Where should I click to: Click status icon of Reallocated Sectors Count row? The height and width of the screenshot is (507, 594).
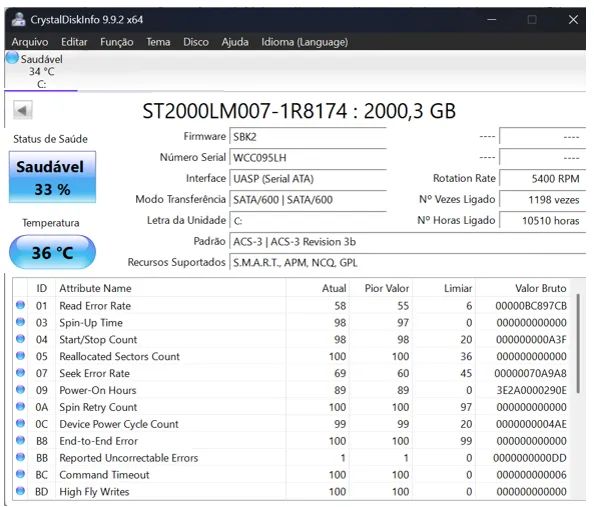point(20,356)
